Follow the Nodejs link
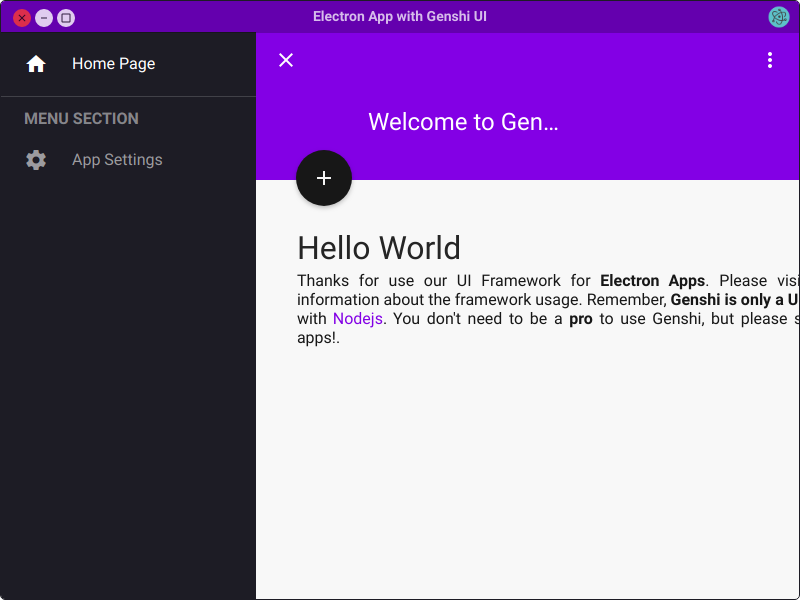The width and height of the screenshot is (800, 600). tap(358, 319)
